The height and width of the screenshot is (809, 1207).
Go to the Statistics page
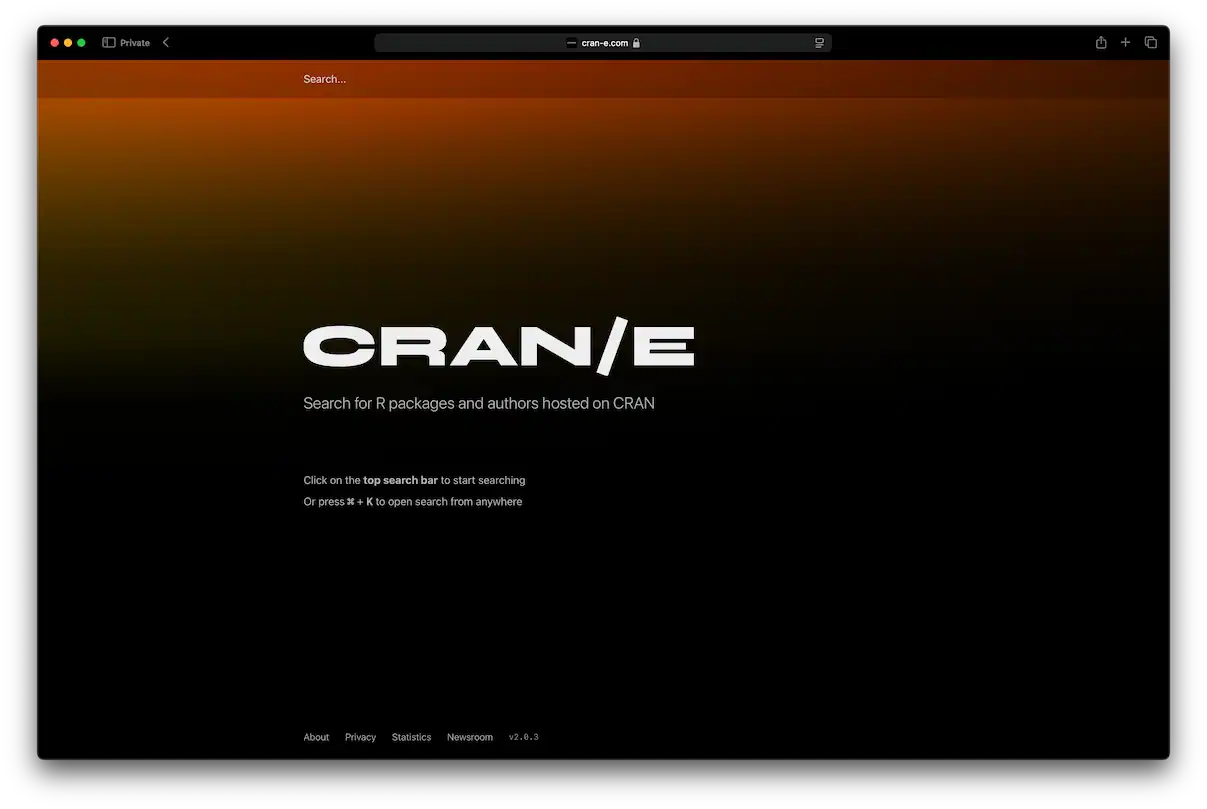[411, 737]
